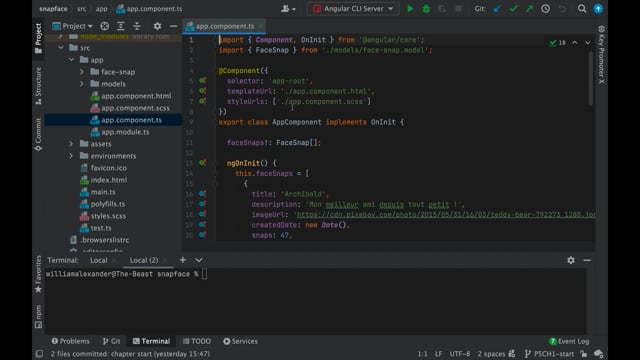Image resolution: width=640 pixels, height=360 pixels.
Task: Start debugging with the green bug icon
Action: (x=426, y=9)
